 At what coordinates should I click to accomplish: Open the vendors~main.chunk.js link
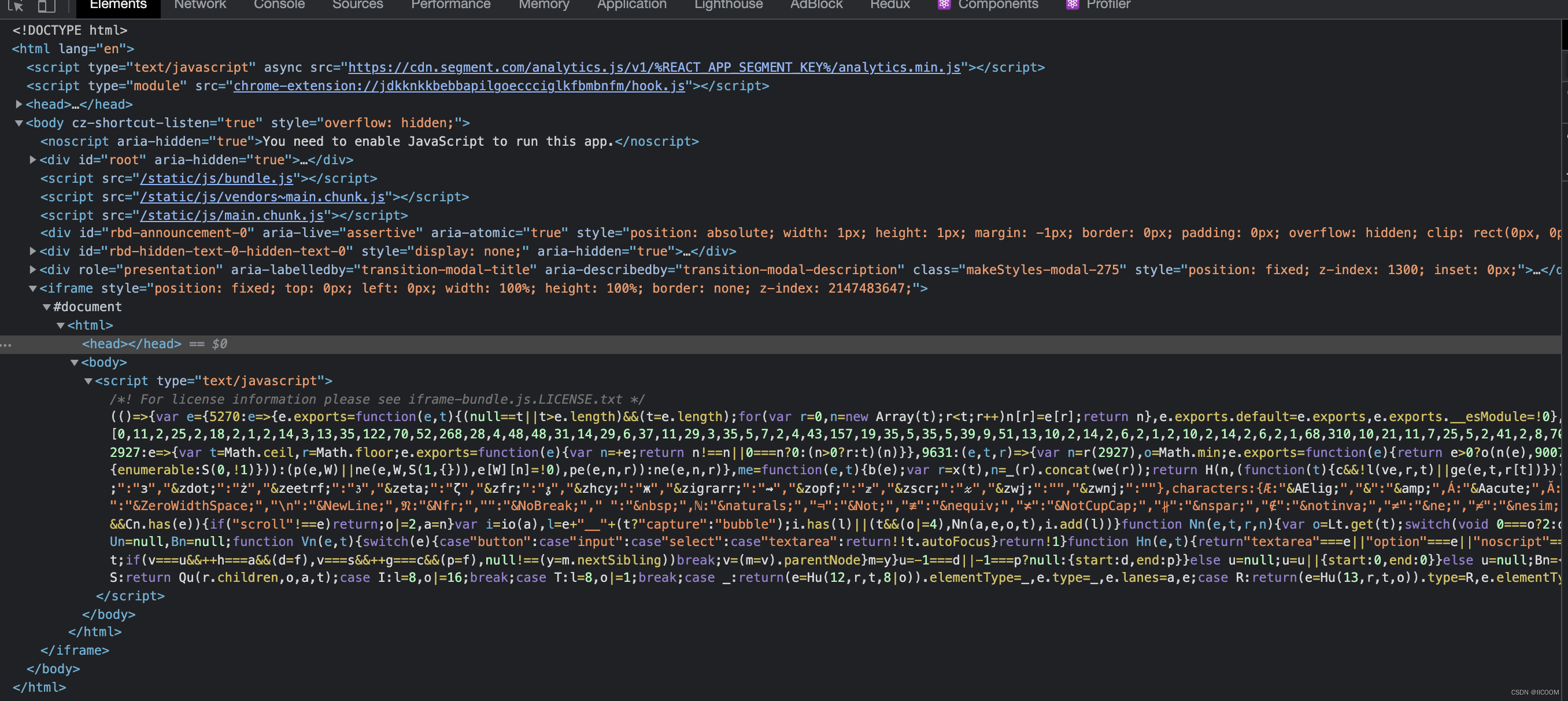pyautogui.click(x=262, y=197)
